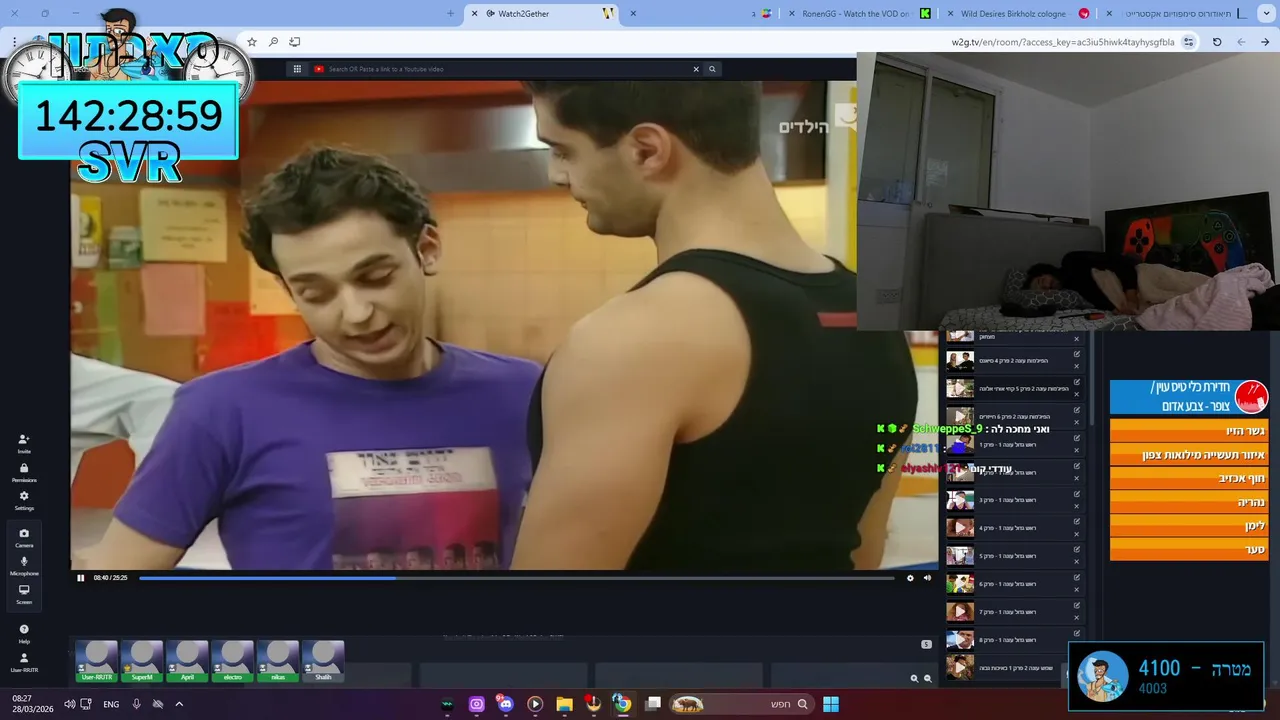Choose the חוף אכזיב answer option
Image resolution: width=1280 pixels, height=720 pixels.
point(1189,478)
